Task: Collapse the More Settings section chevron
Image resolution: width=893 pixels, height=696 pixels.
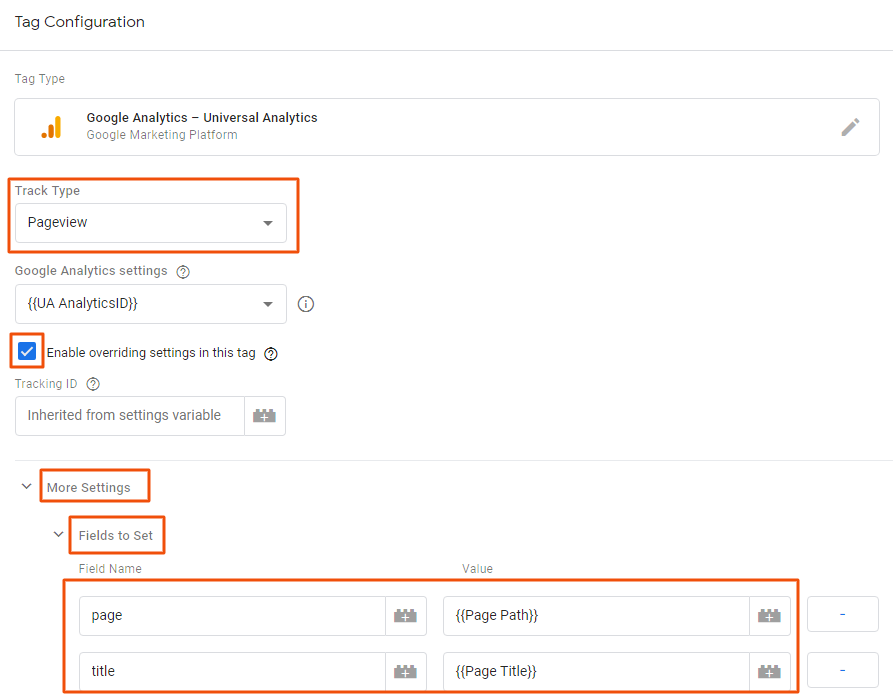Action: point(26,486)
